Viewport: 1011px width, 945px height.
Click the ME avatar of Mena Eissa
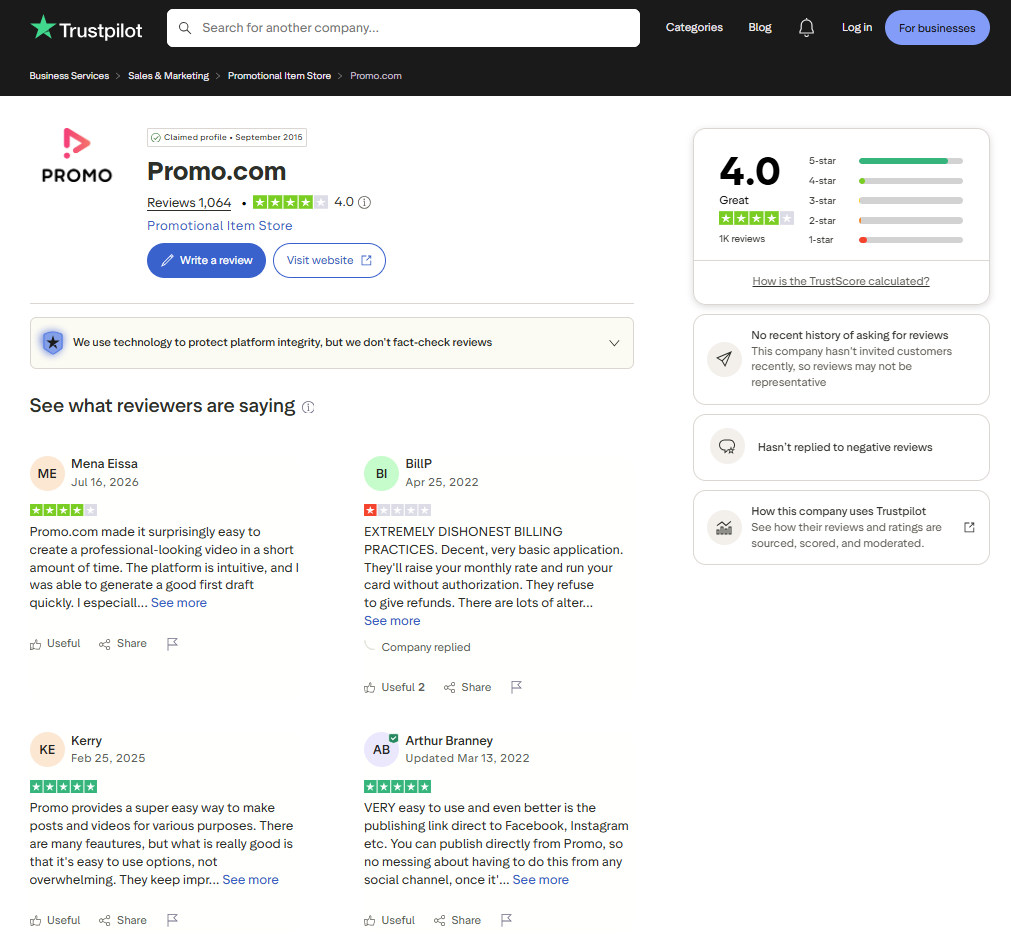click(x=47, y=474)
